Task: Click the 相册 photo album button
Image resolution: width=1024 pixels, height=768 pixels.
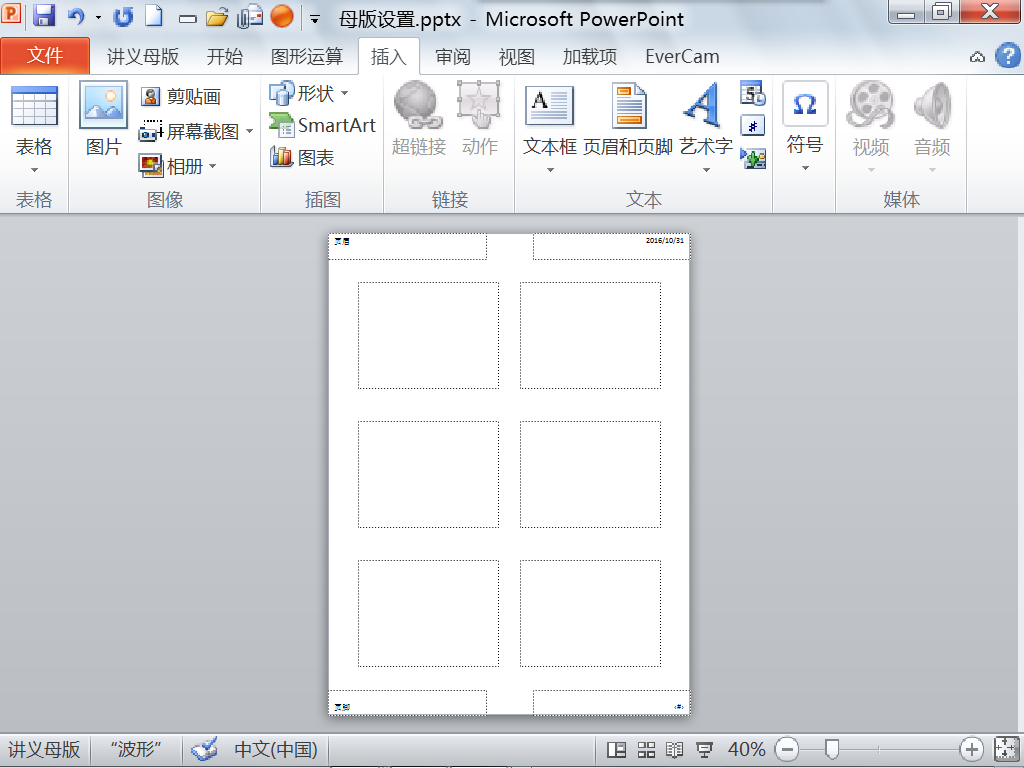Action: 171,166
